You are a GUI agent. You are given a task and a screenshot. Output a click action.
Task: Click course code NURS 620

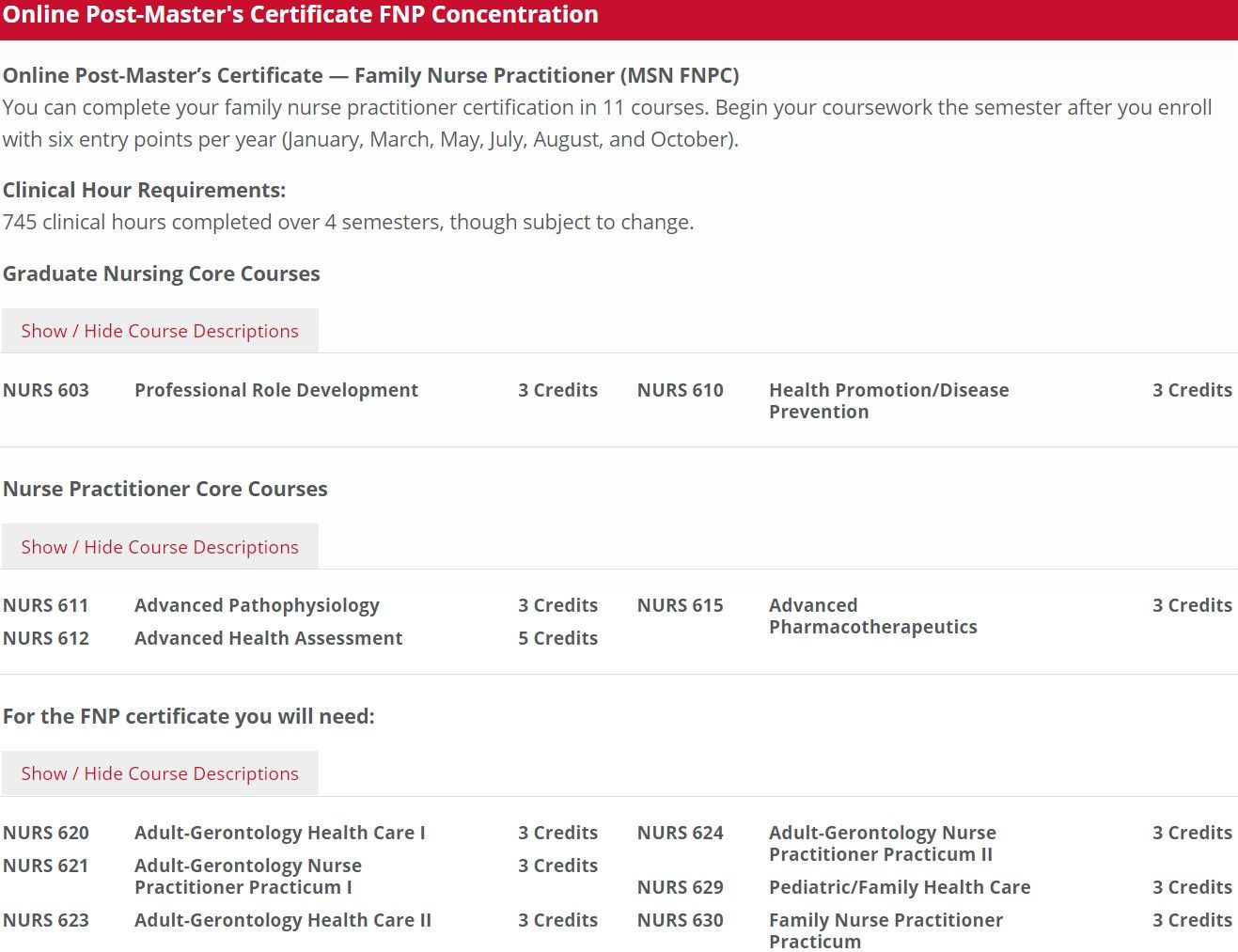coord(46,833)
